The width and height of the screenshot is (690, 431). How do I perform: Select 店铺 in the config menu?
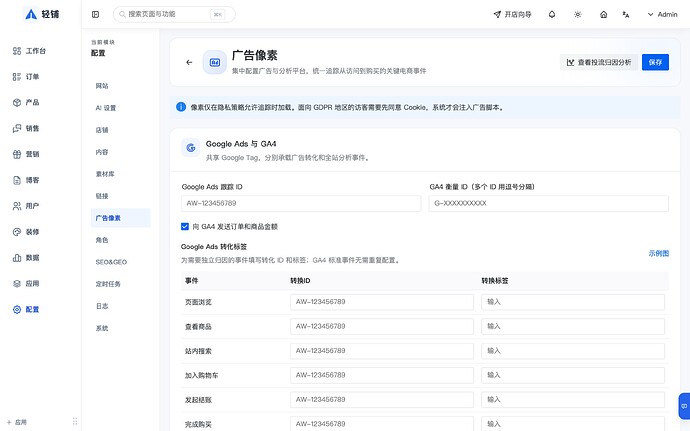(x=121, y=130)
